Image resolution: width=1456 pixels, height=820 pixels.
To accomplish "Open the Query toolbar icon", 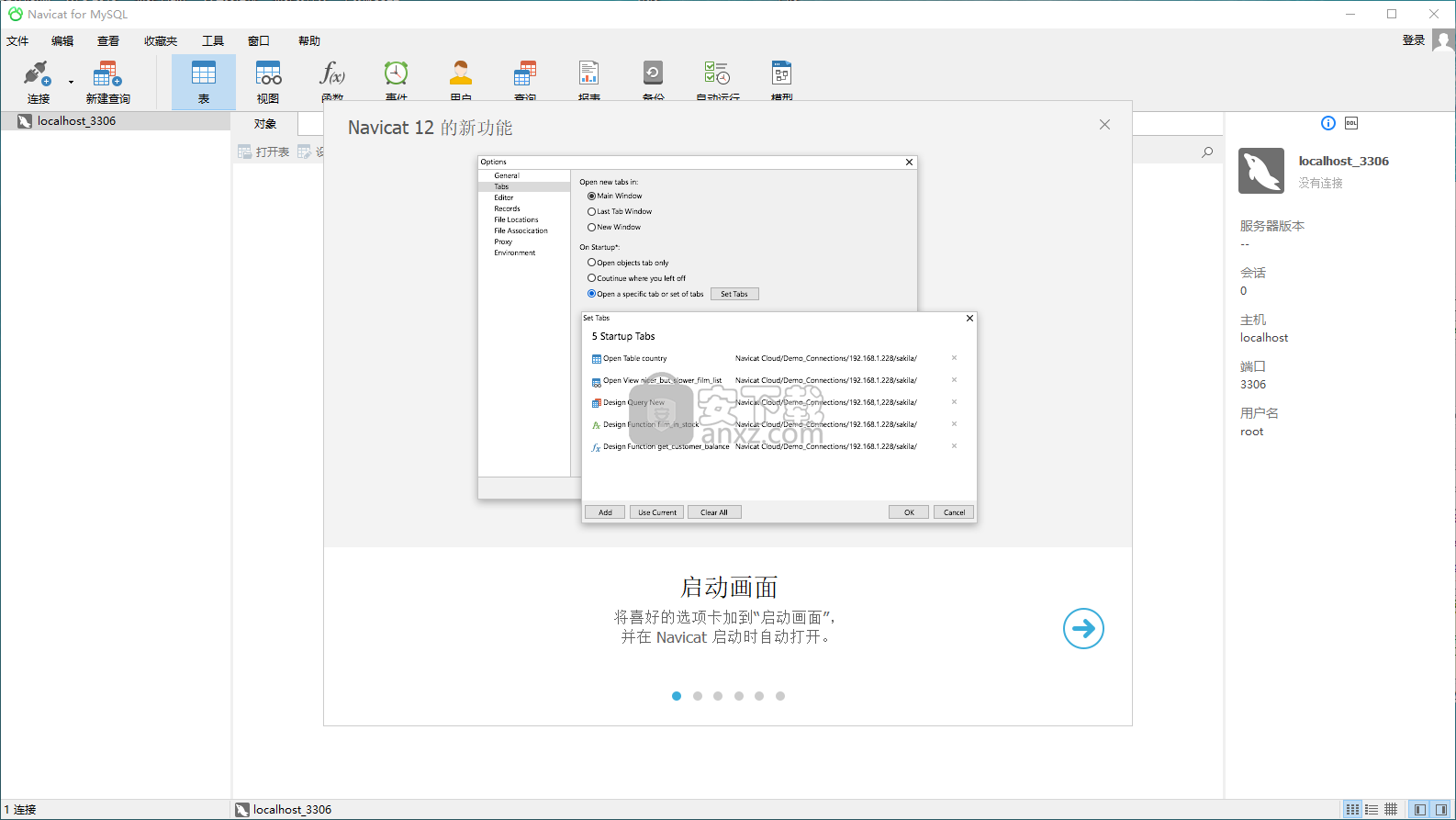I will 525,73.
